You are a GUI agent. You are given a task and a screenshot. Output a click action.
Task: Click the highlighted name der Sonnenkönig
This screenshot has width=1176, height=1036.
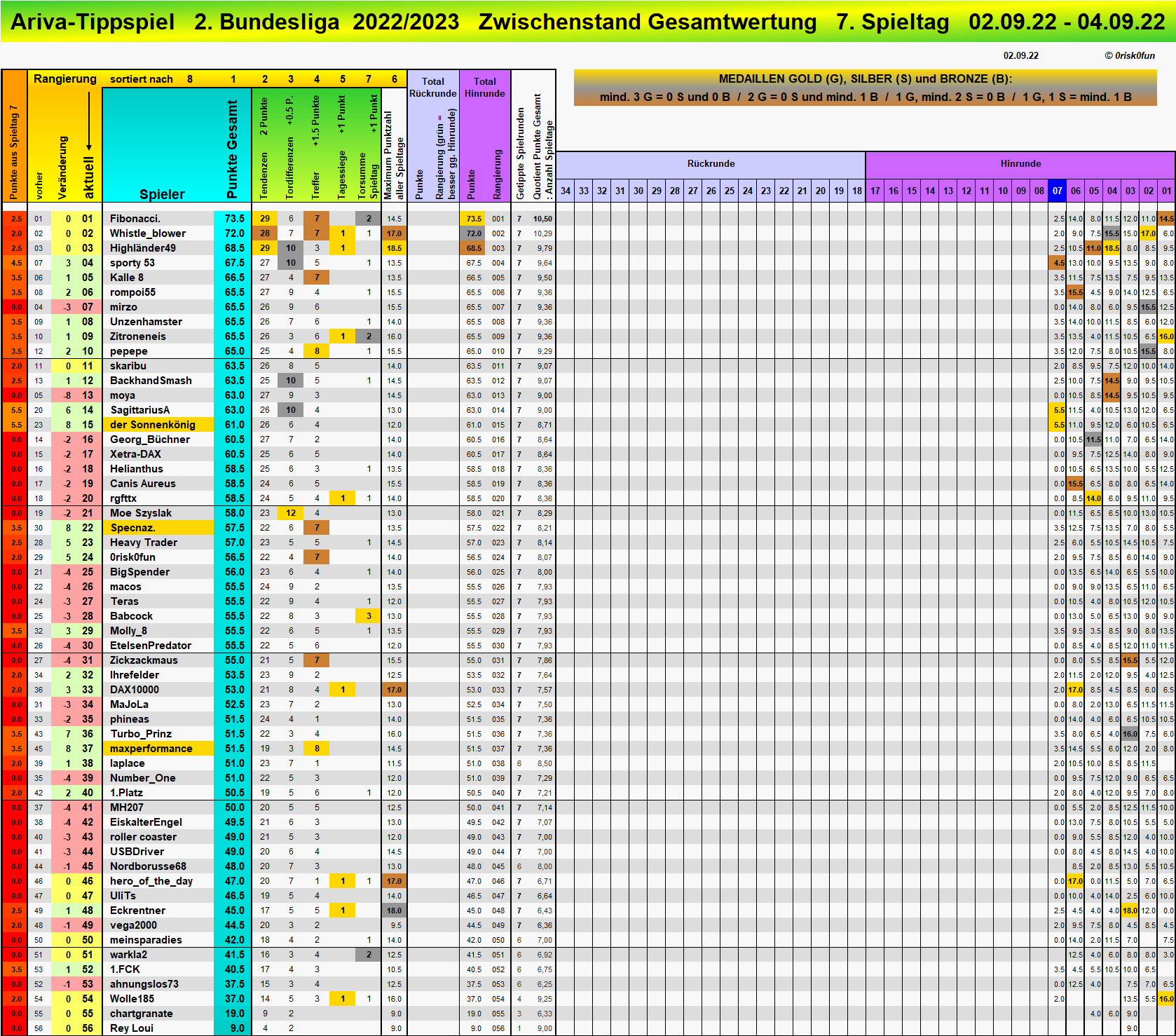[x=158, y=425]
